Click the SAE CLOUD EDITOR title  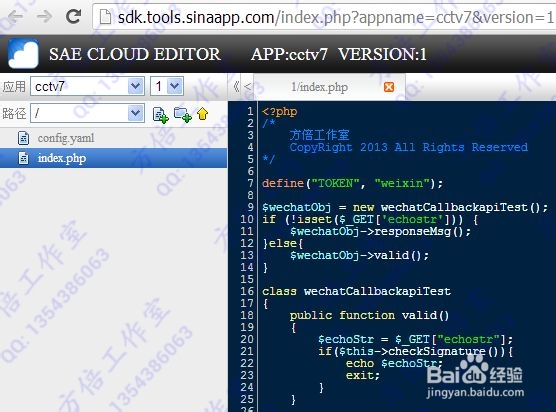point(135,54)
